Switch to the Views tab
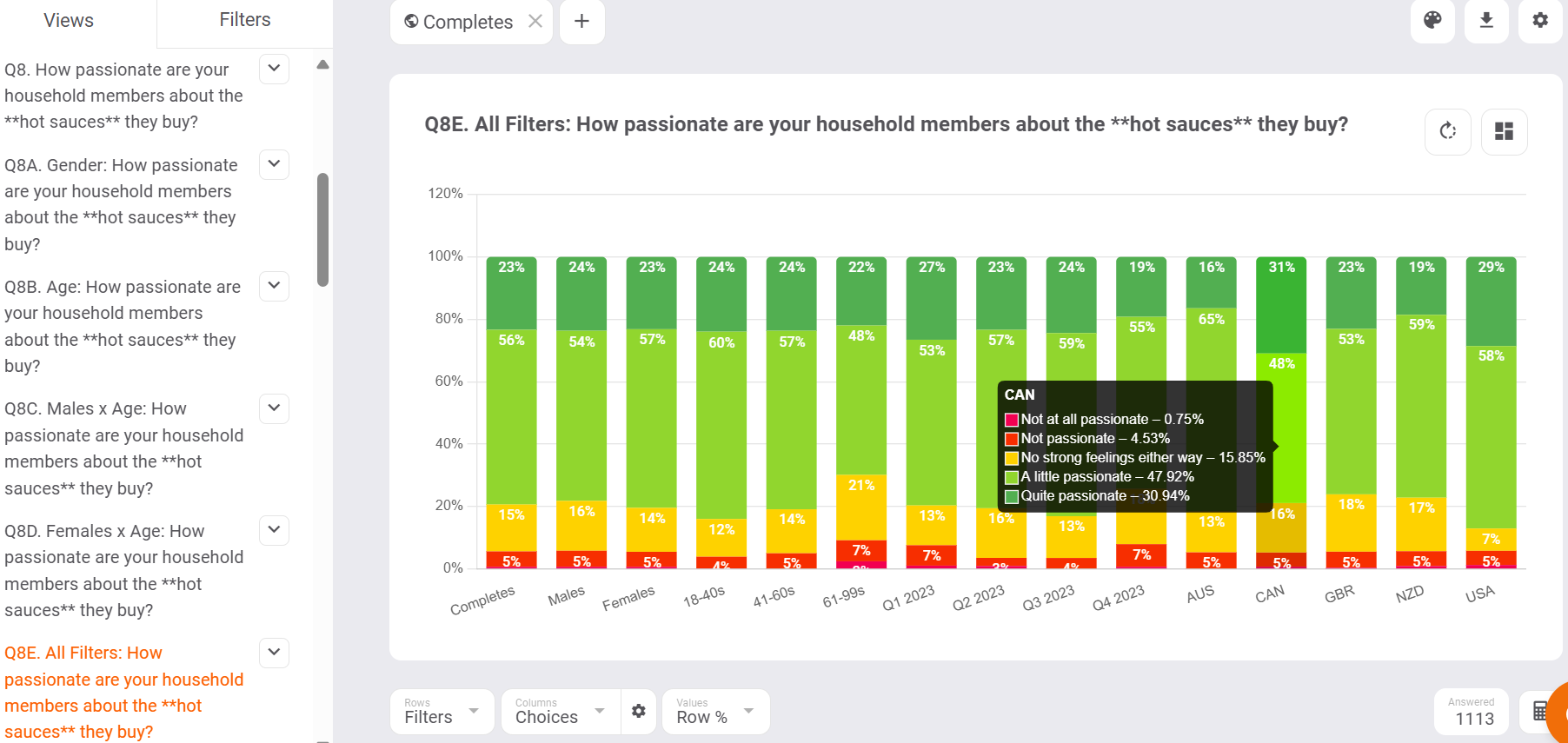1568x743 pixels. [x=69, y=21]
